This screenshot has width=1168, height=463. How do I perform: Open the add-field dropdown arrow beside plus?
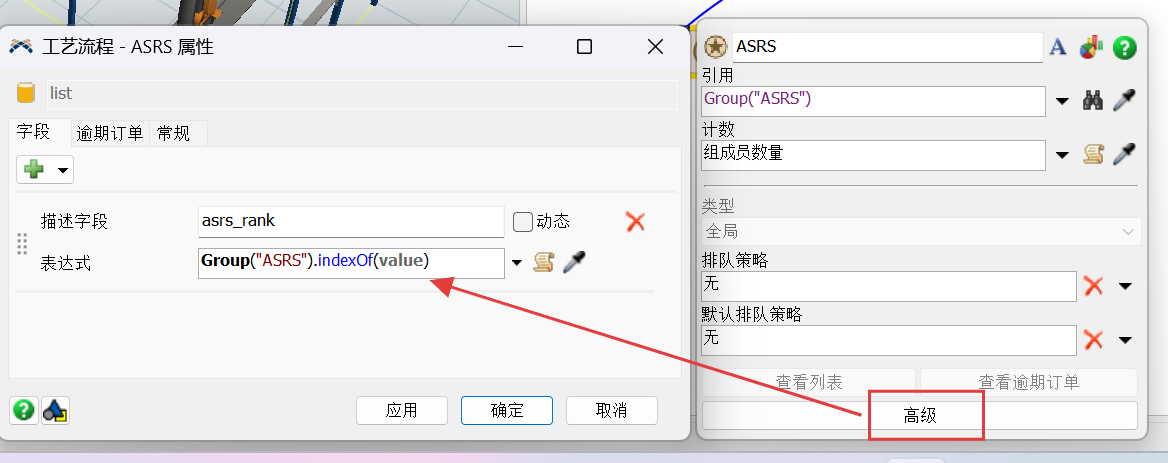(63, 170)
